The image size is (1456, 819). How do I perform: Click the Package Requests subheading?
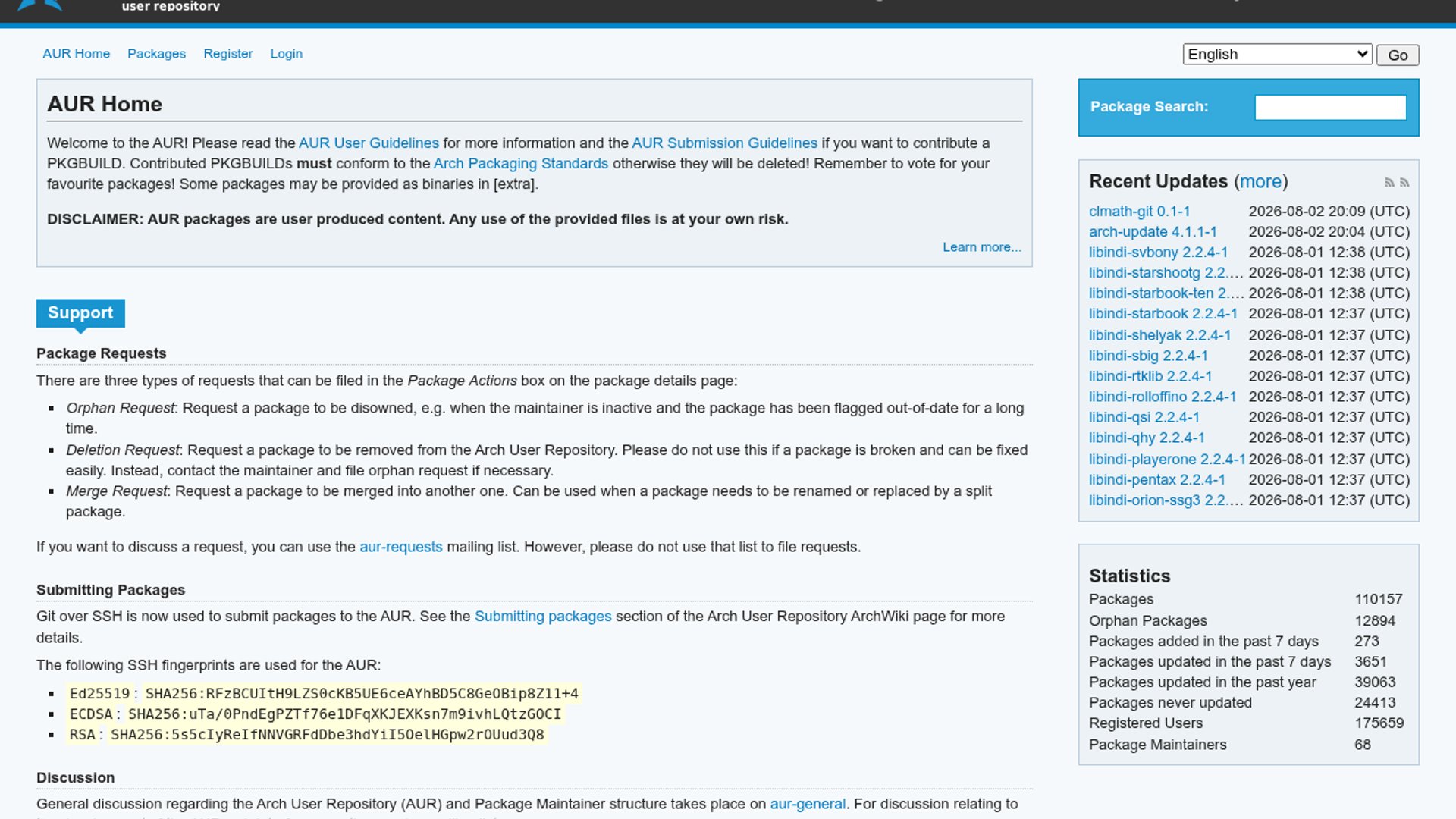[x=101, y=353]
